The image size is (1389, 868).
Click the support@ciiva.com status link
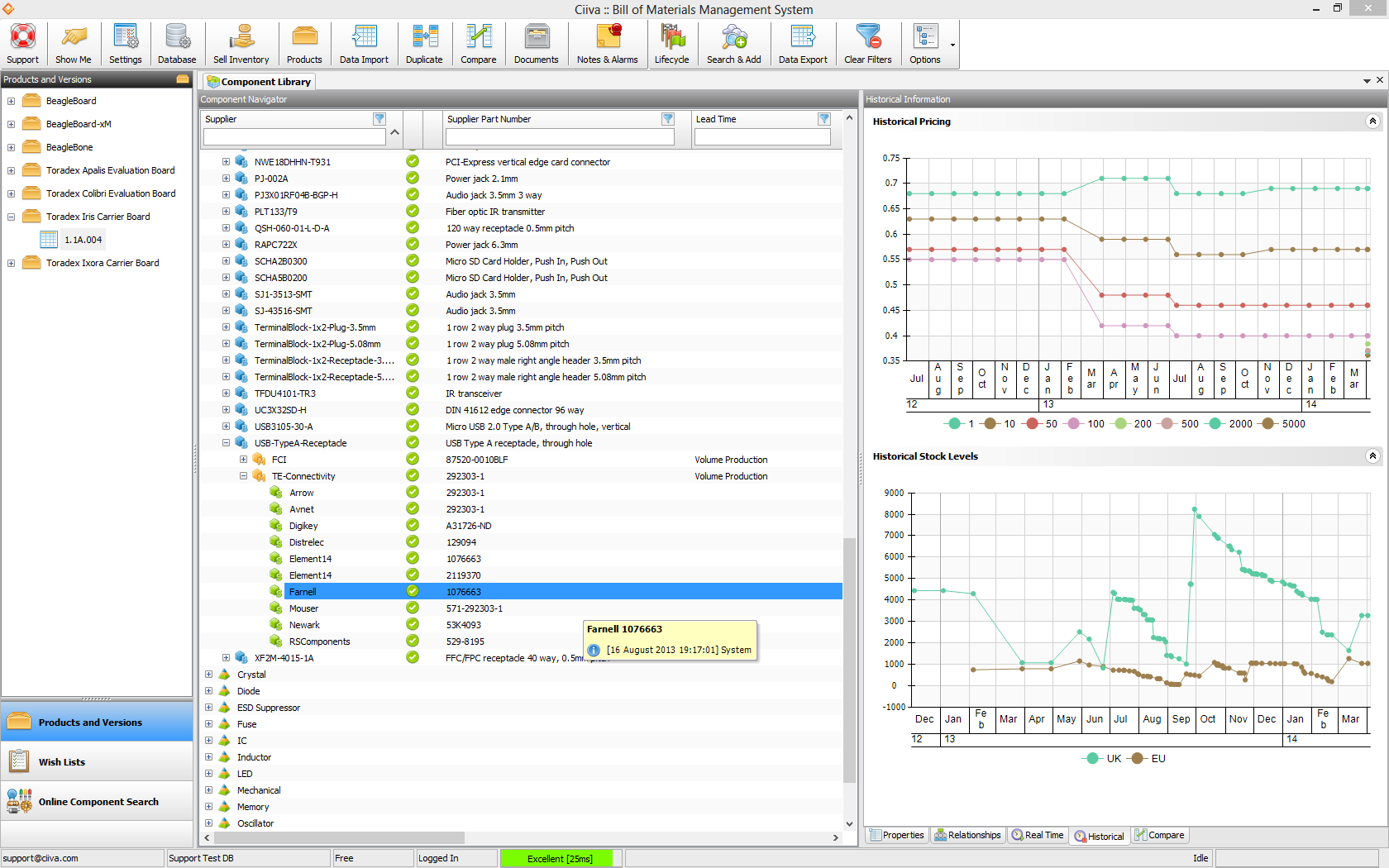[x=38, y=858]
